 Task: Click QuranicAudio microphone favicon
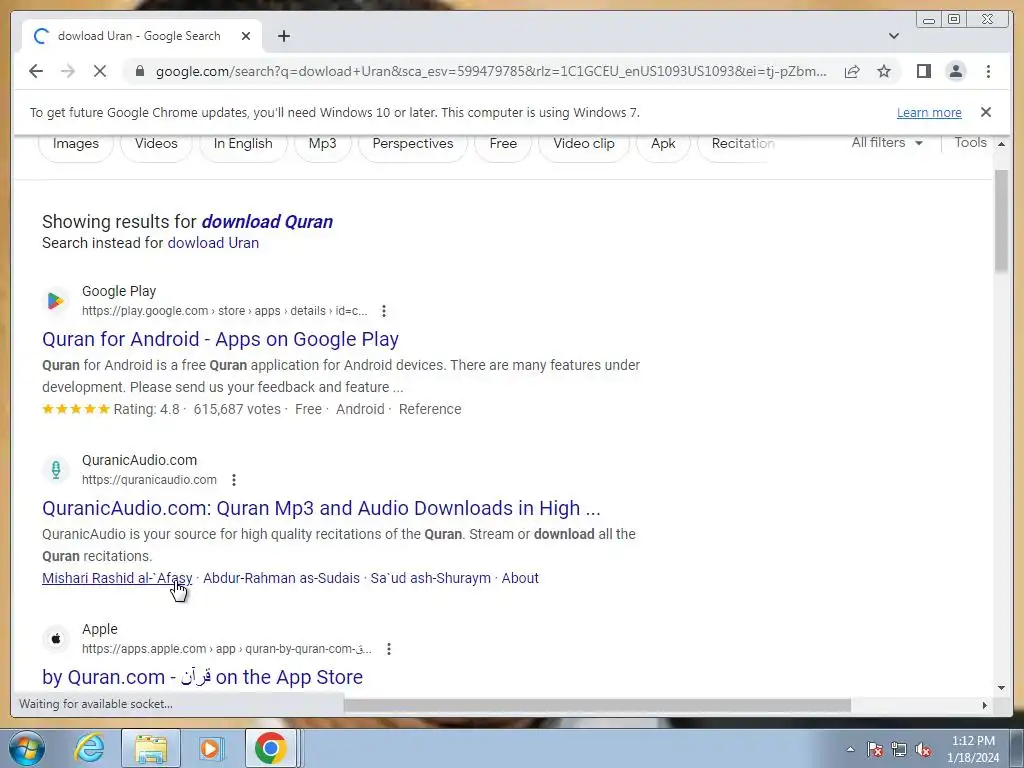(x=56, y=470)
